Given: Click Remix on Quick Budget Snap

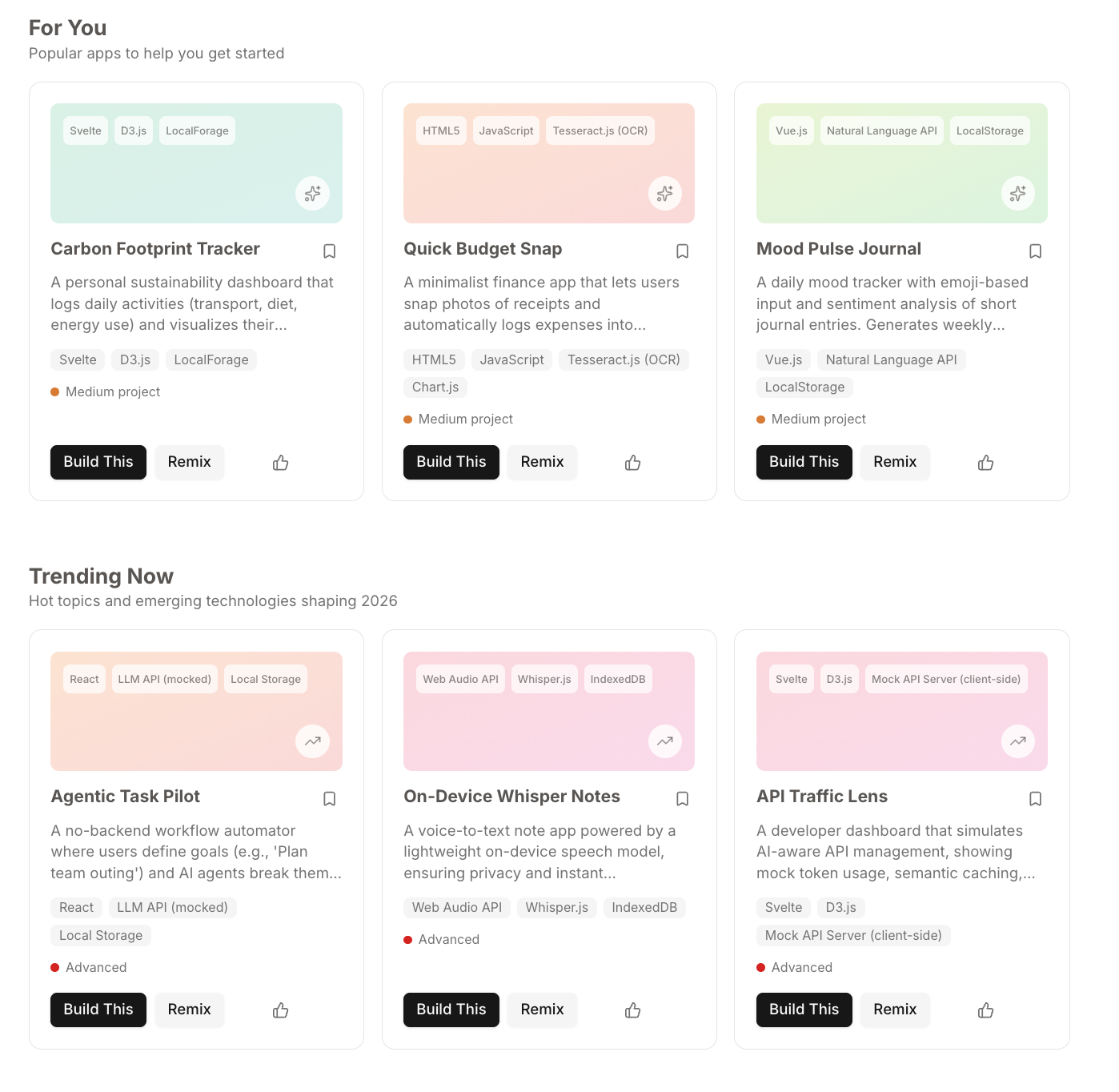Looking at the screenshot, I should tap(542, 462).
